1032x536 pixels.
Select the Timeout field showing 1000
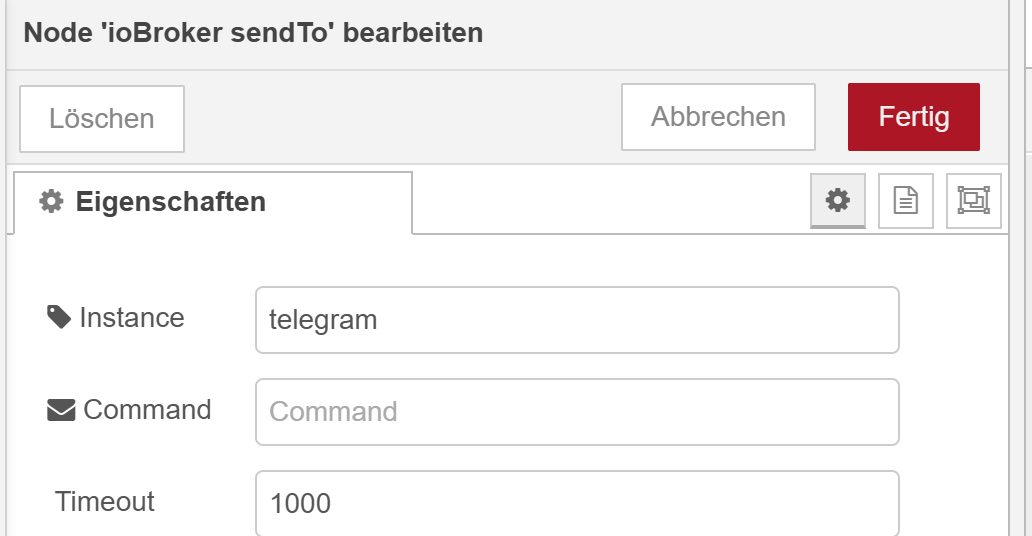click(577, 503)
